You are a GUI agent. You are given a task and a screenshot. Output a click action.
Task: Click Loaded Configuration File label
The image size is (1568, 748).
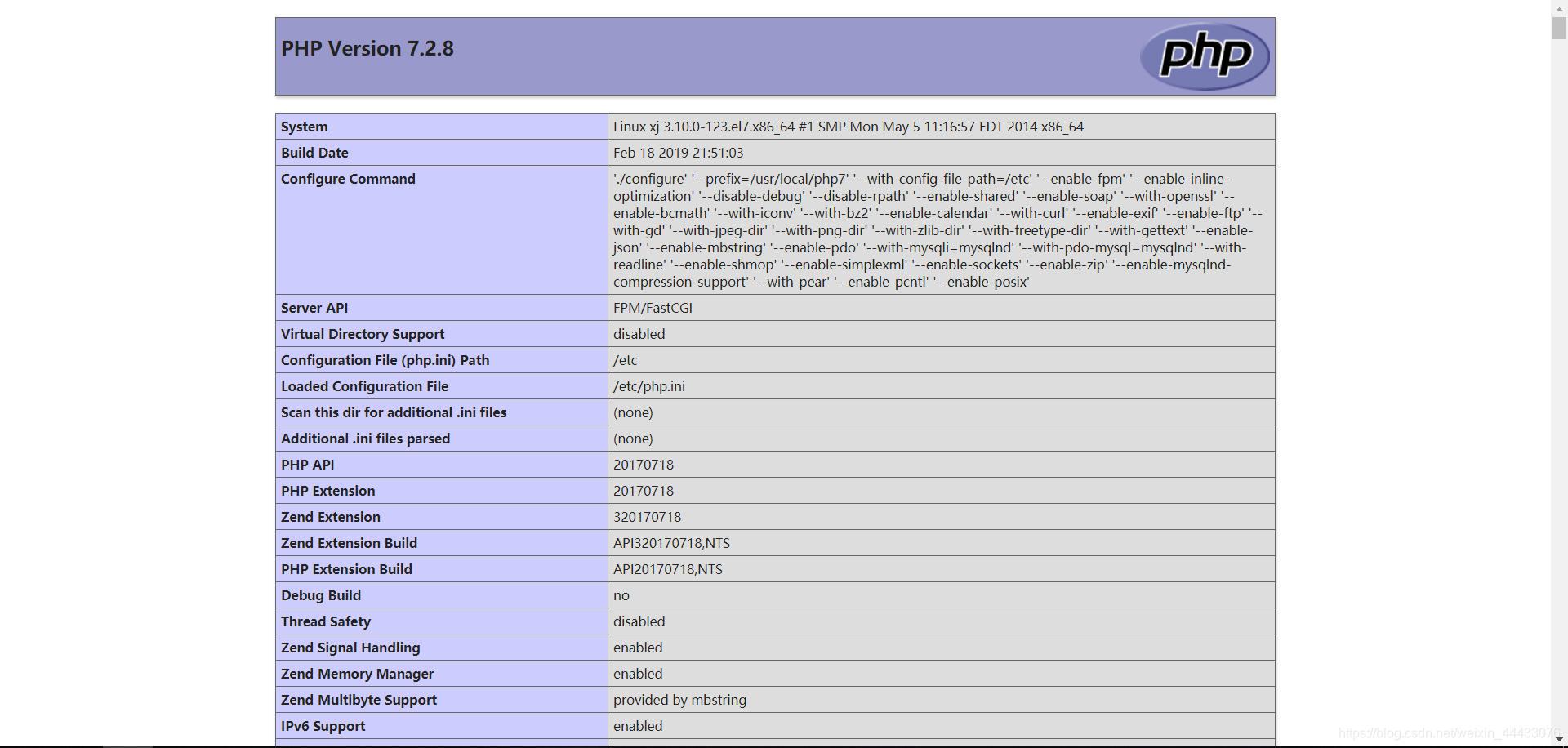point(365,386)
